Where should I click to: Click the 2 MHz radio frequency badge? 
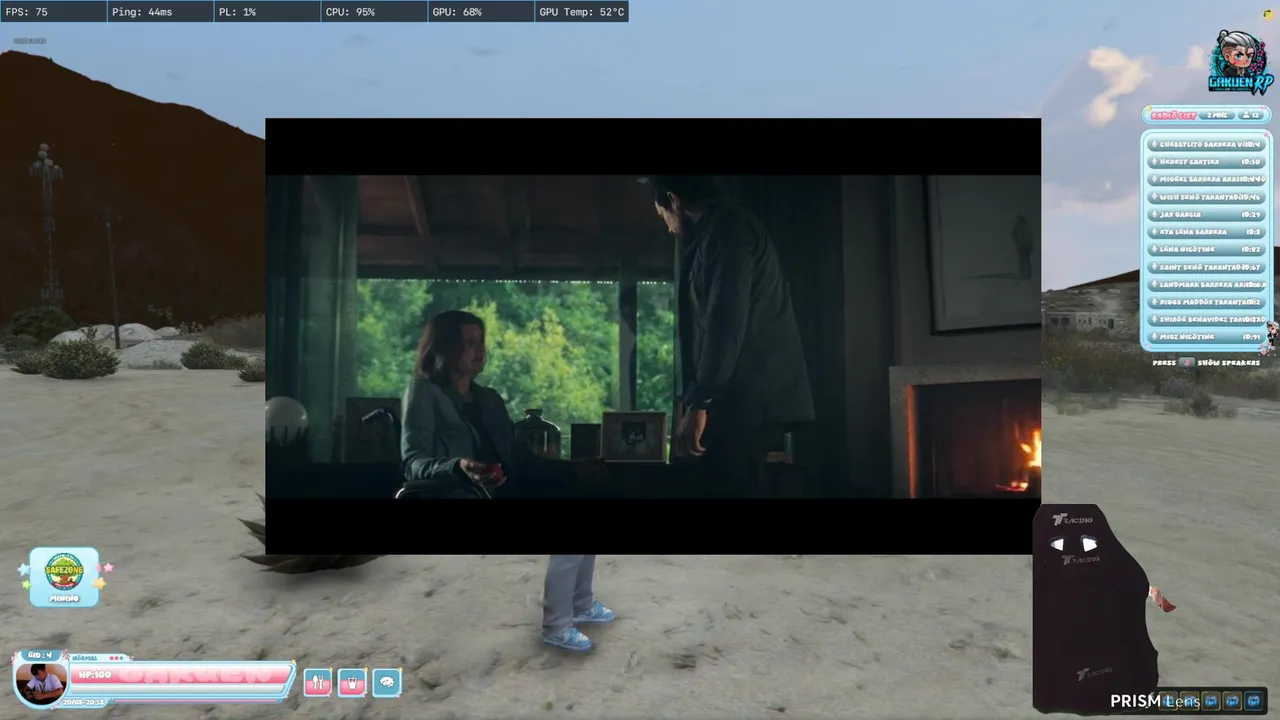pyautogui.click(x=1217, y=115)
